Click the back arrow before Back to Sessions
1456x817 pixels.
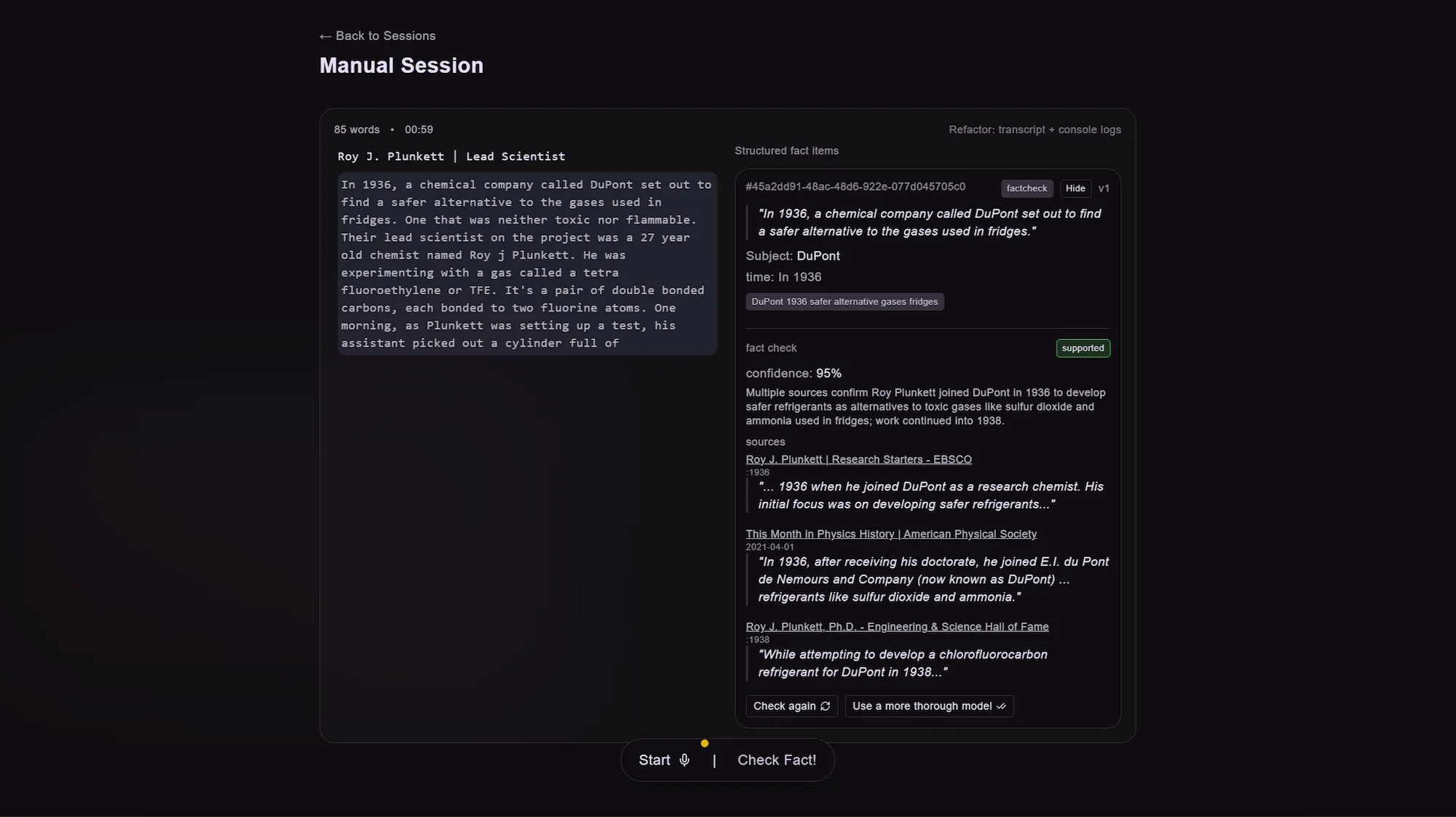pos(325,35)
